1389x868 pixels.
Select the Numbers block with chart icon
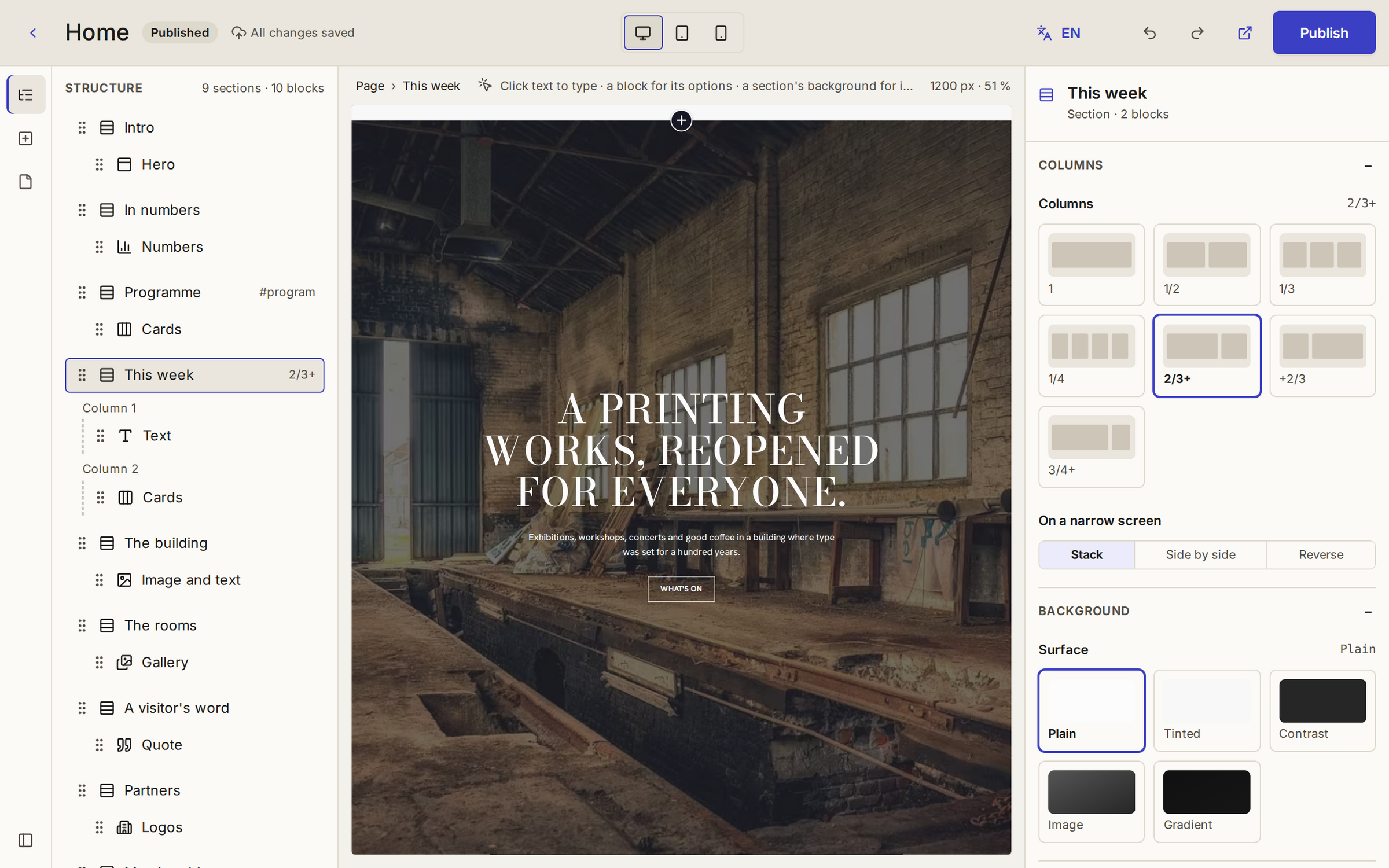(203, 247)
